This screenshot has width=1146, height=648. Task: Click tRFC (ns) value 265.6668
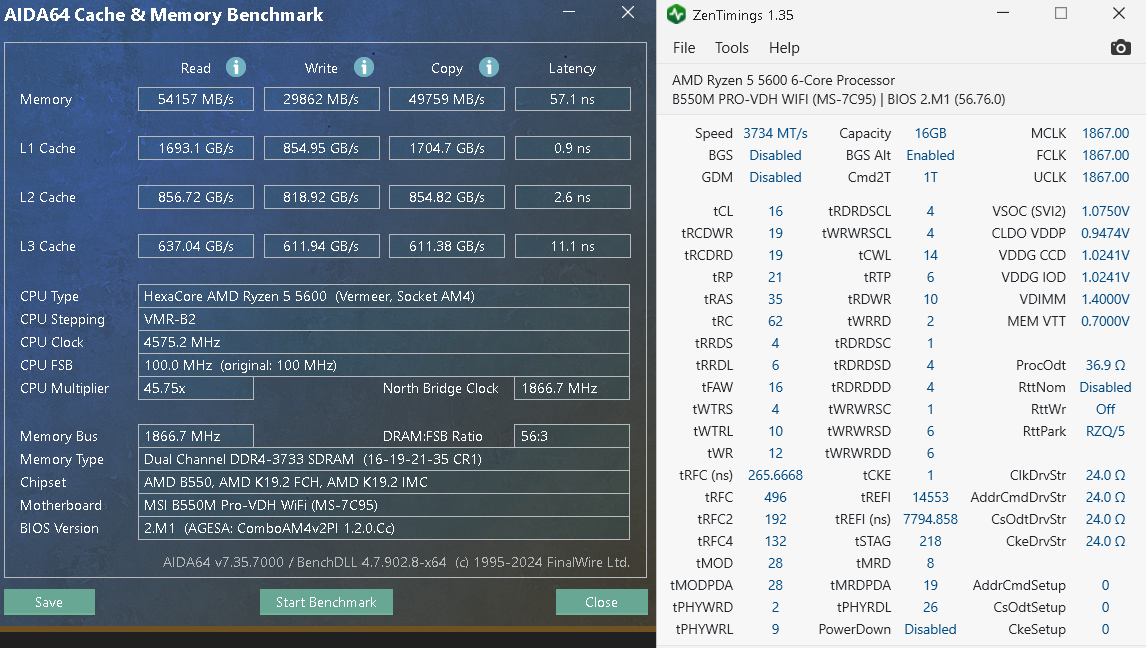click(x=775, y=475)
